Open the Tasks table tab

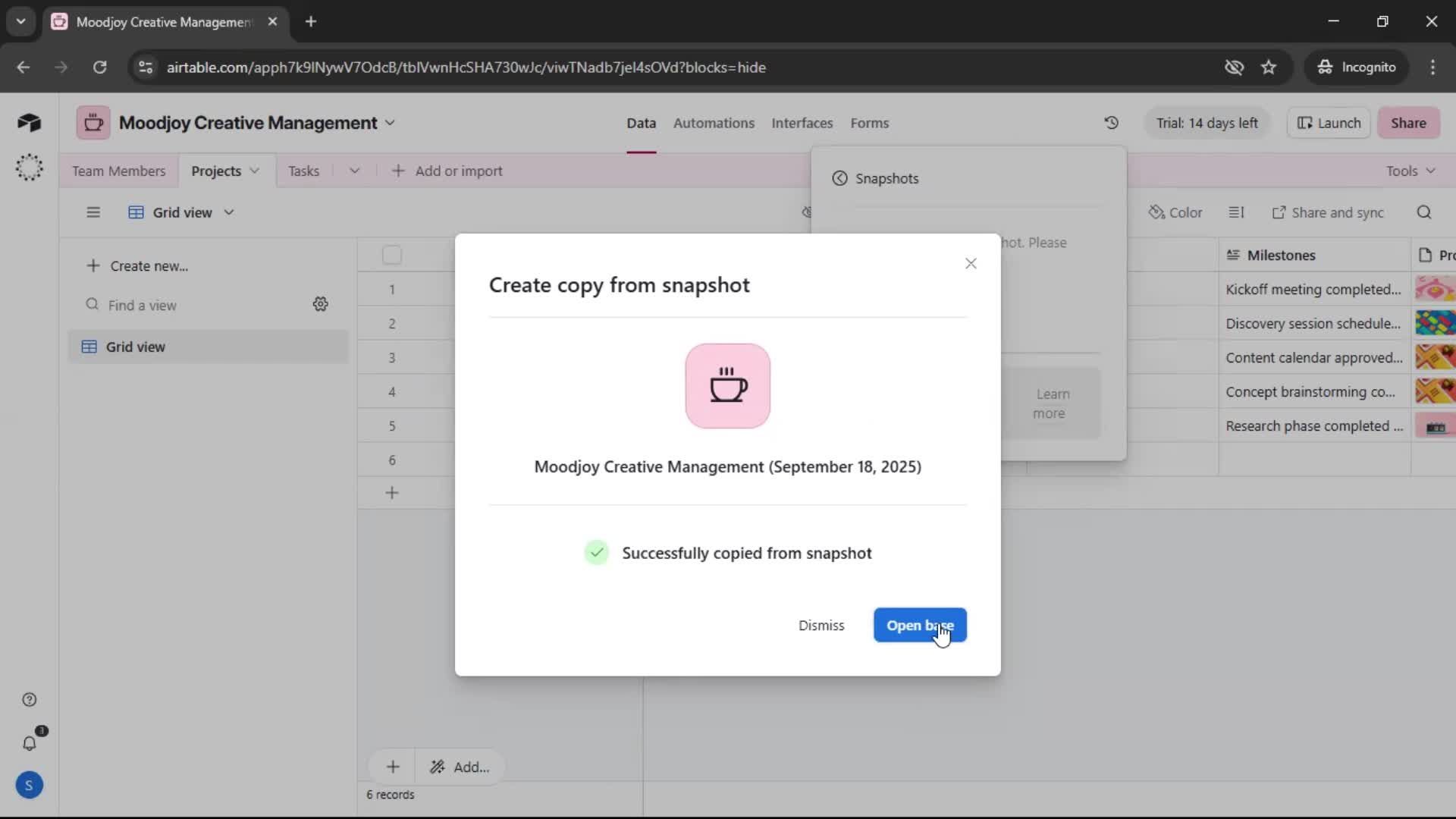point(303,171)
